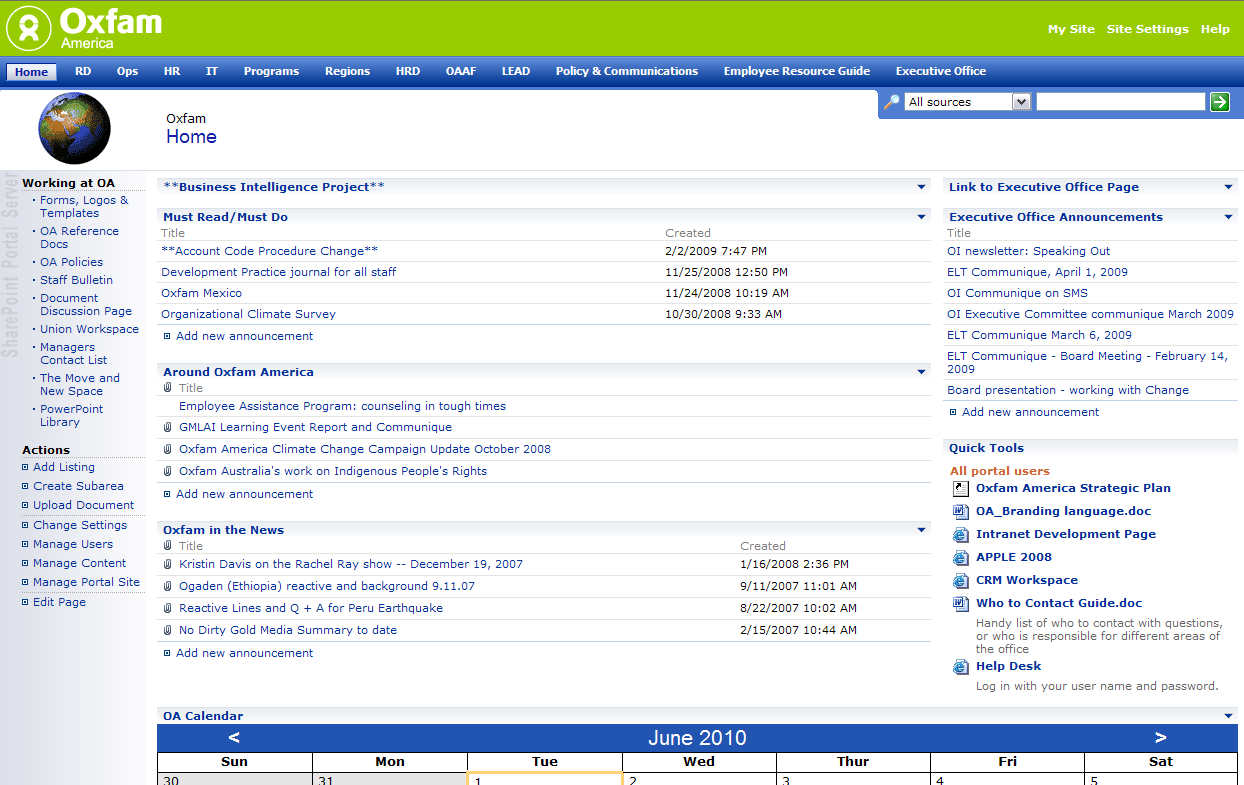Select the Home navigation tab
This screenshot has width=1244, height=785.
31,72
